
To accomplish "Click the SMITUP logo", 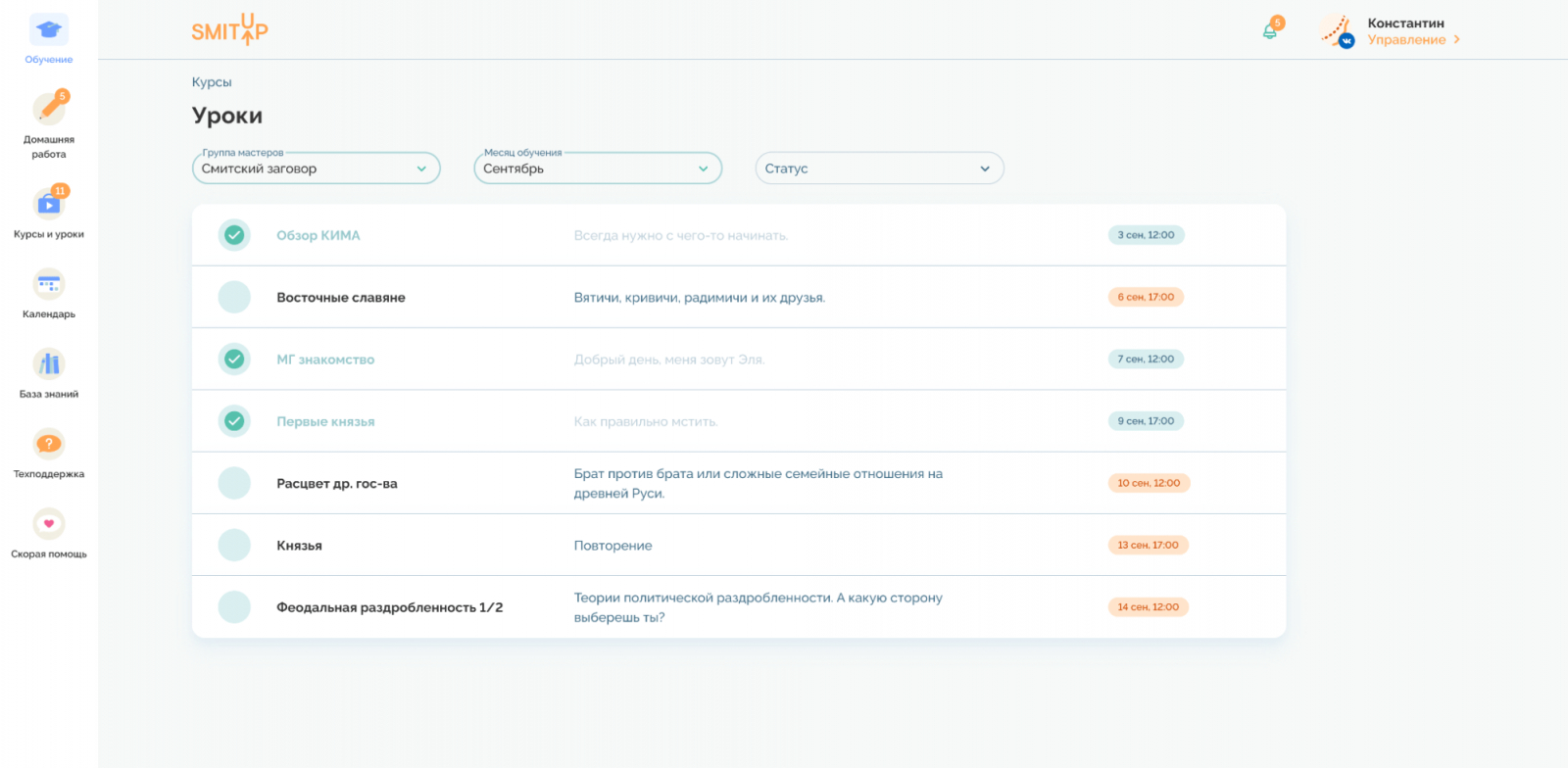I will [x=229, y=30].
